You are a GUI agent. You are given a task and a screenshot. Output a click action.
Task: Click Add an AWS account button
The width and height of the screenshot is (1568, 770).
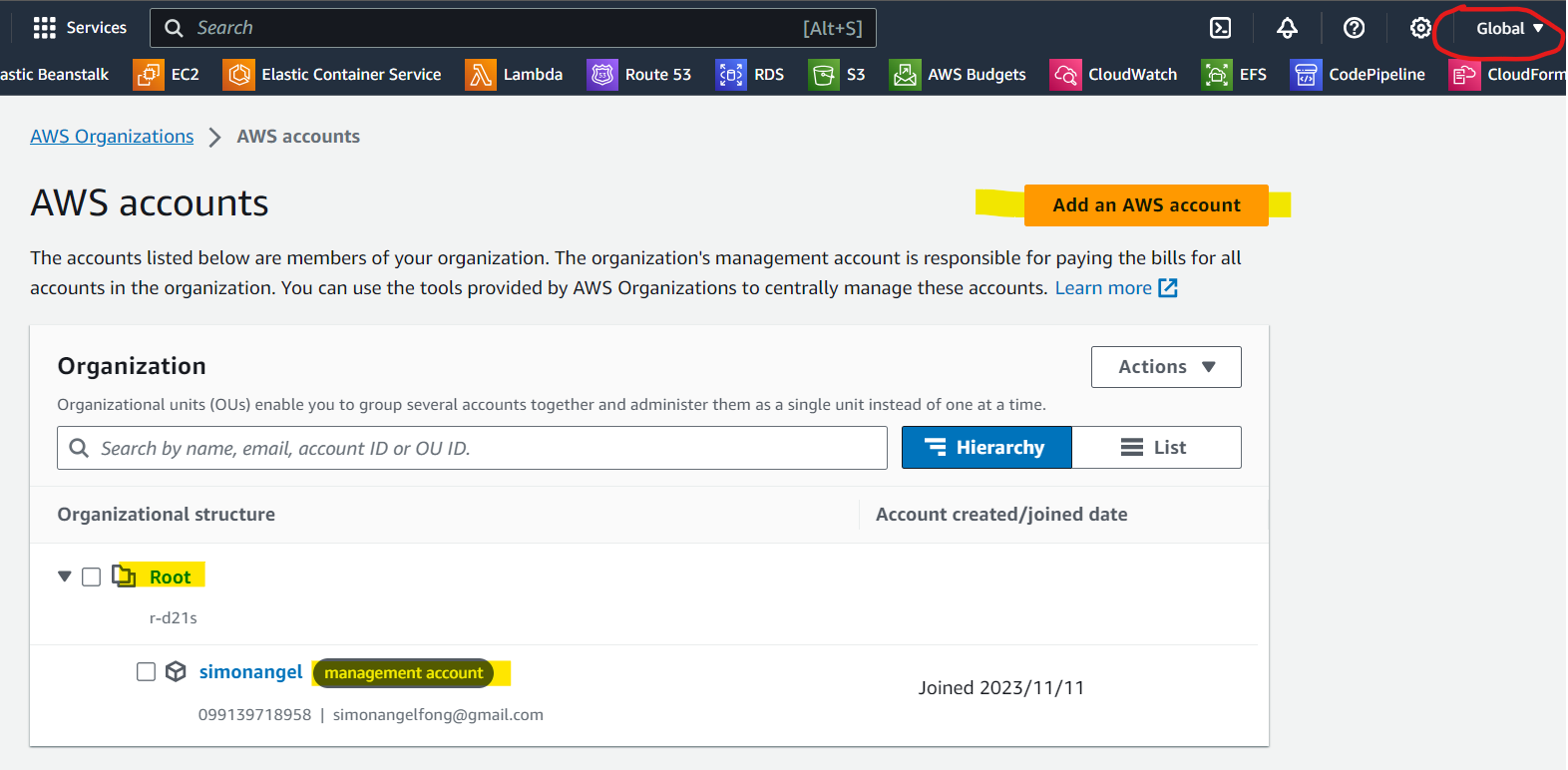[x=1146, y=205]
